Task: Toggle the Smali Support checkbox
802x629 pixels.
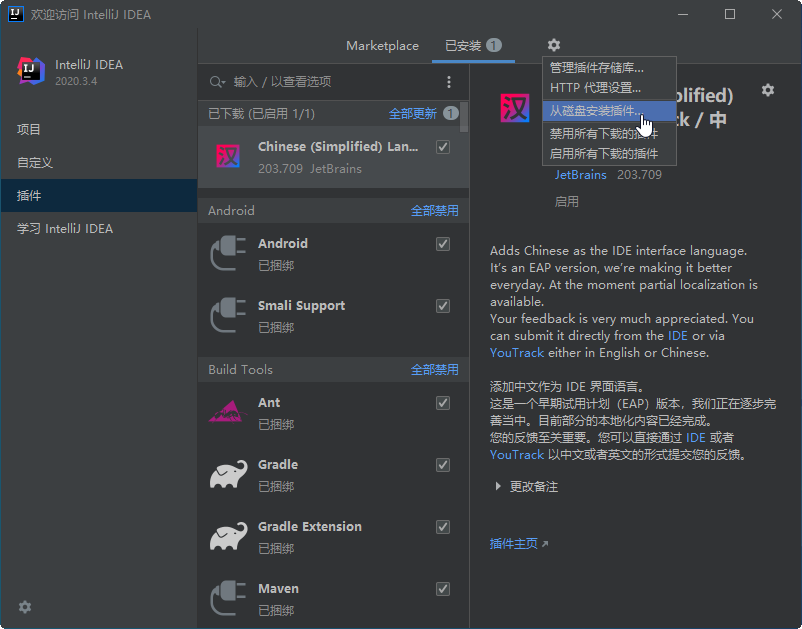Action: [443, 306]
